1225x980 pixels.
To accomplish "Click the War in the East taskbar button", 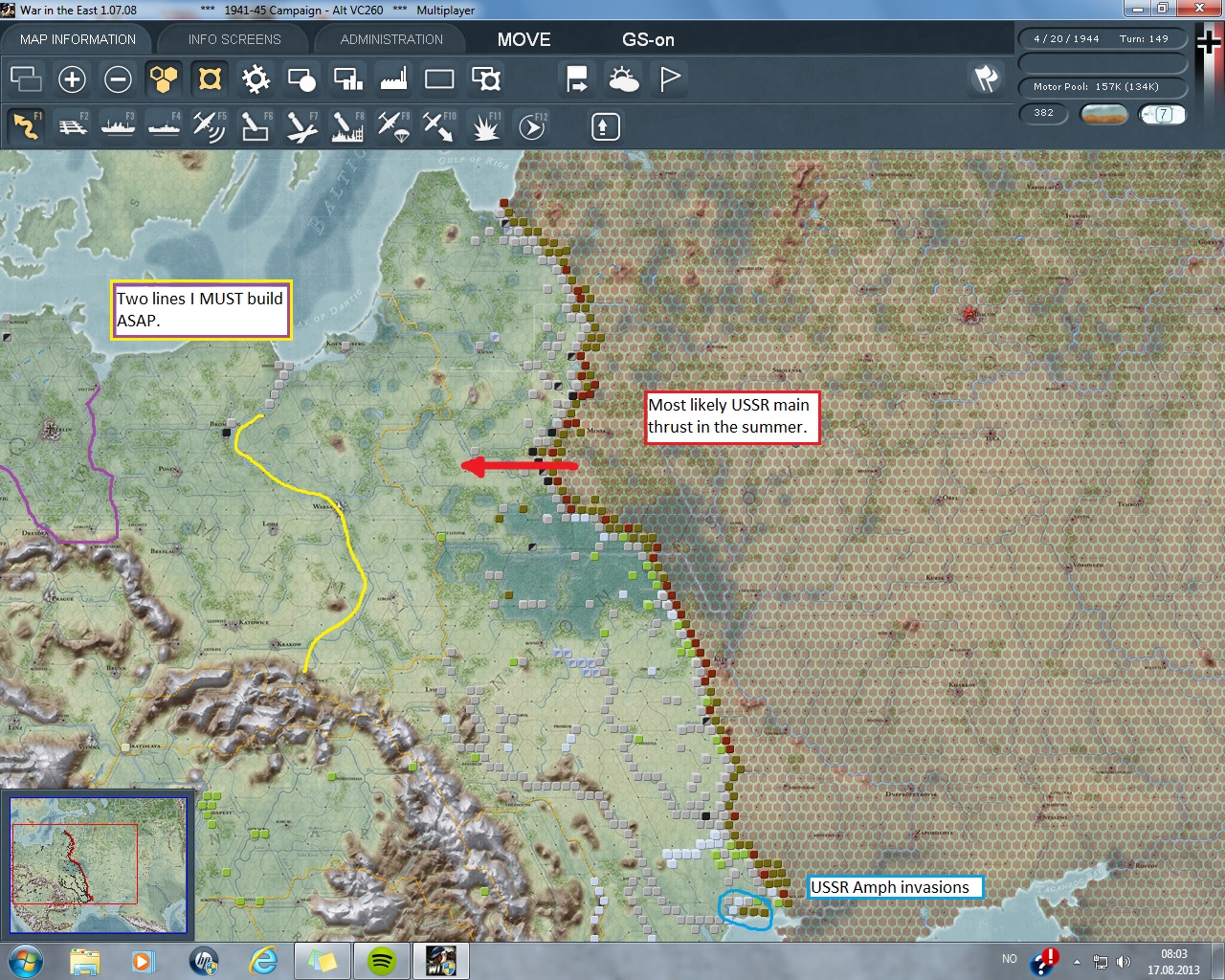I will [x=440, y=961].
